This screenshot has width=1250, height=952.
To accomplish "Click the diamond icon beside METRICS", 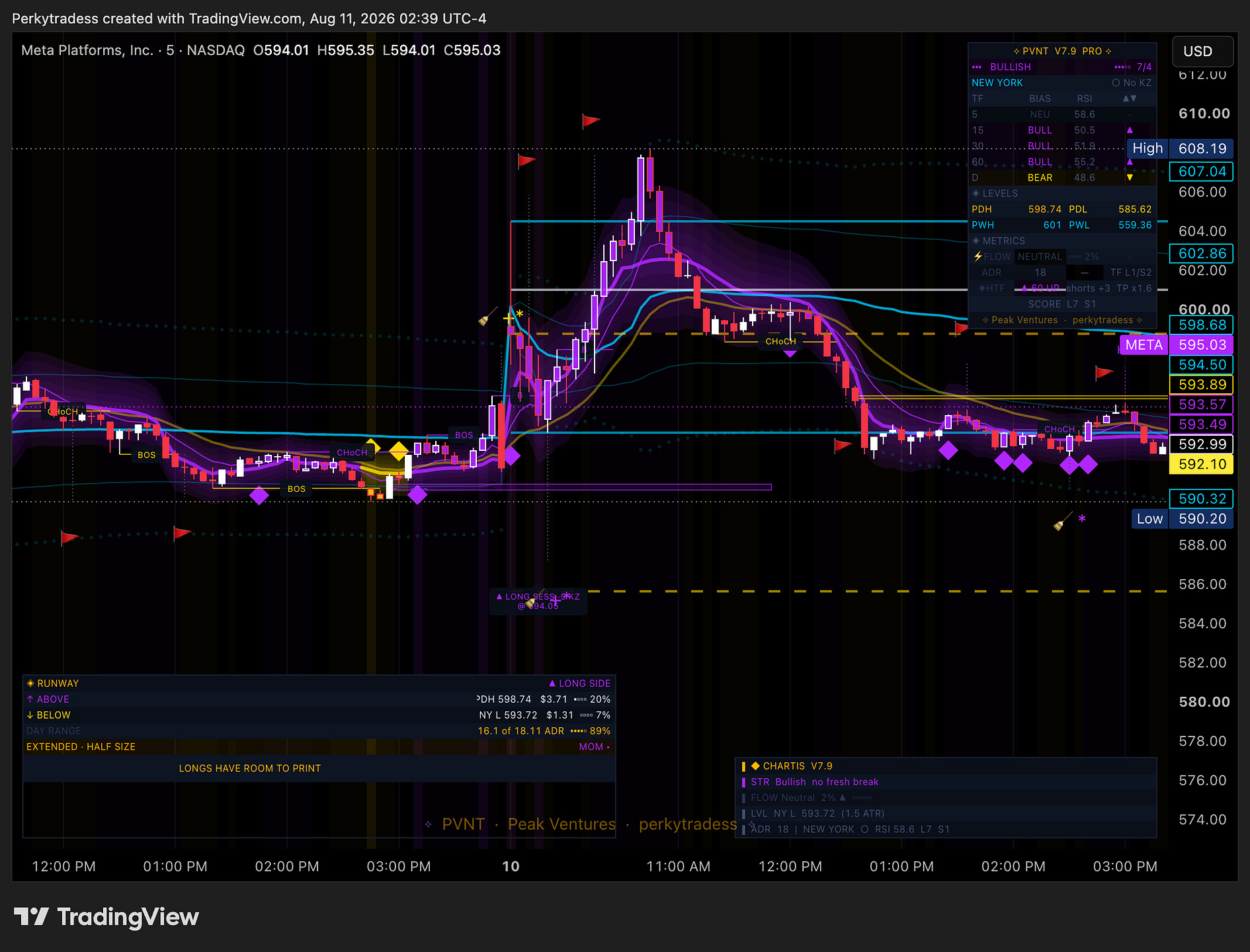I will [x=976, y=241].
